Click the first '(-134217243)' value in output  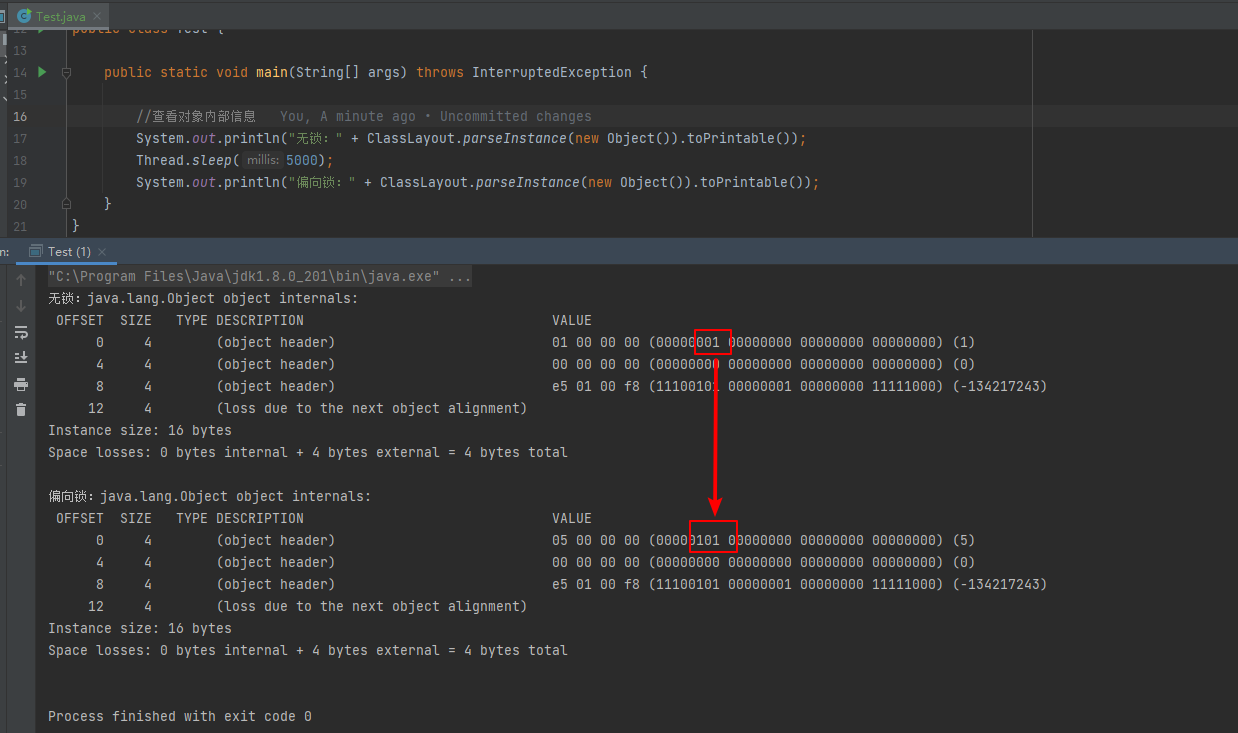click(x=1000, y=386)
